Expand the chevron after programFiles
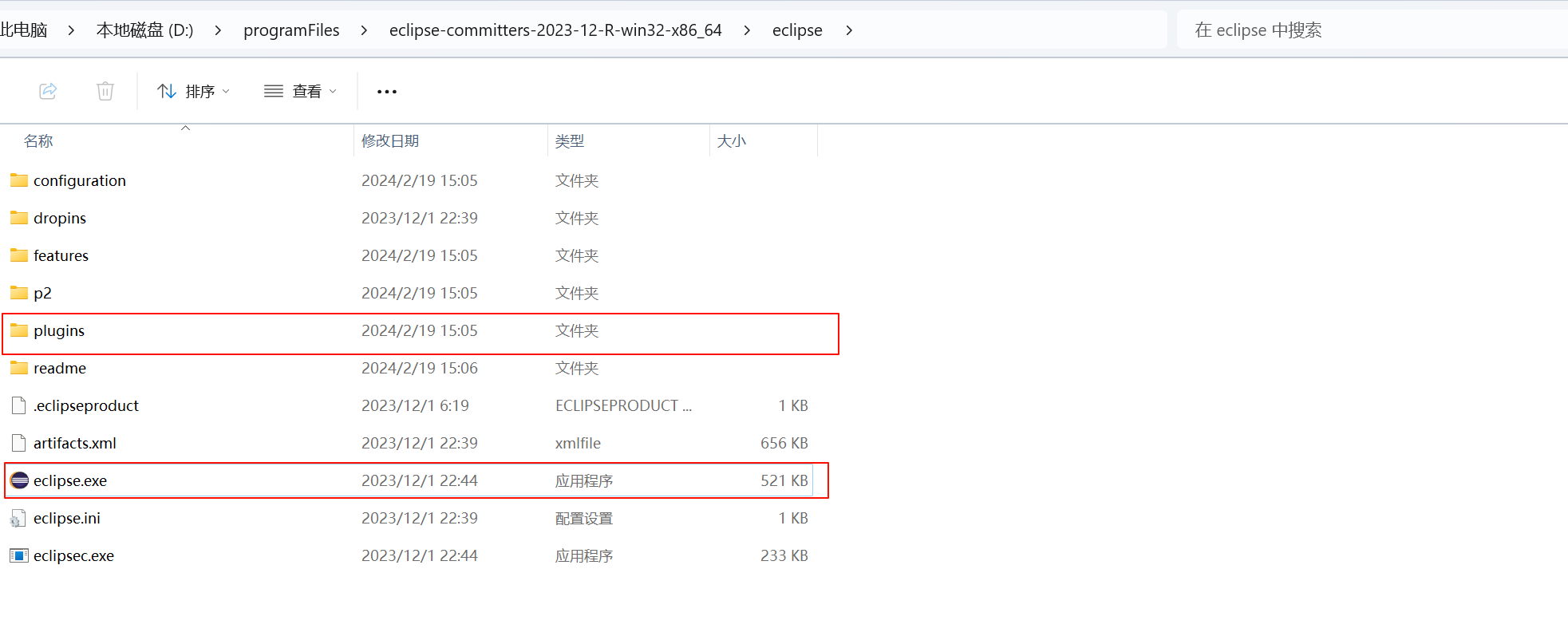This screenshot has width=1568, height=644. tap(364, 30)
